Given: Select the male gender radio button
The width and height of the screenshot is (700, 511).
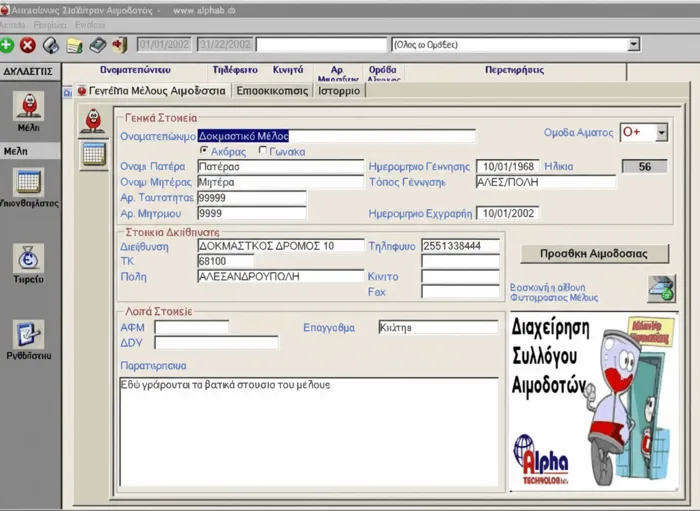Looking at the screenshot, I should 204,151.
